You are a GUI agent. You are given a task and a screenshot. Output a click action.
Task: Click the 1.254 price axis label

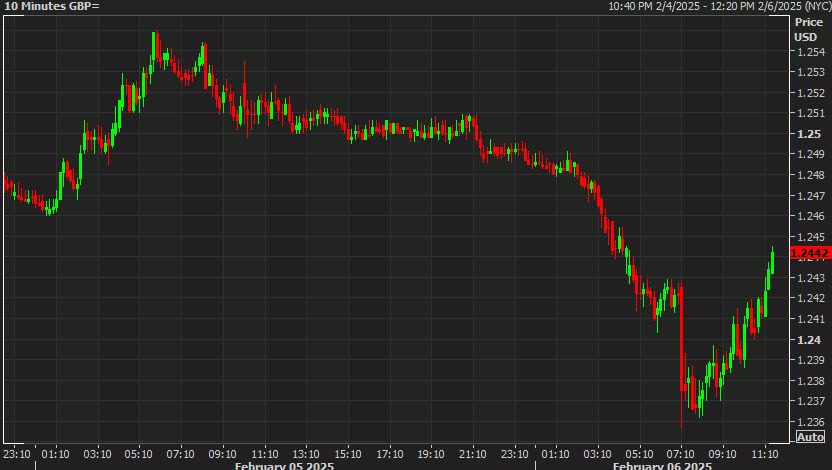(811, 52)
